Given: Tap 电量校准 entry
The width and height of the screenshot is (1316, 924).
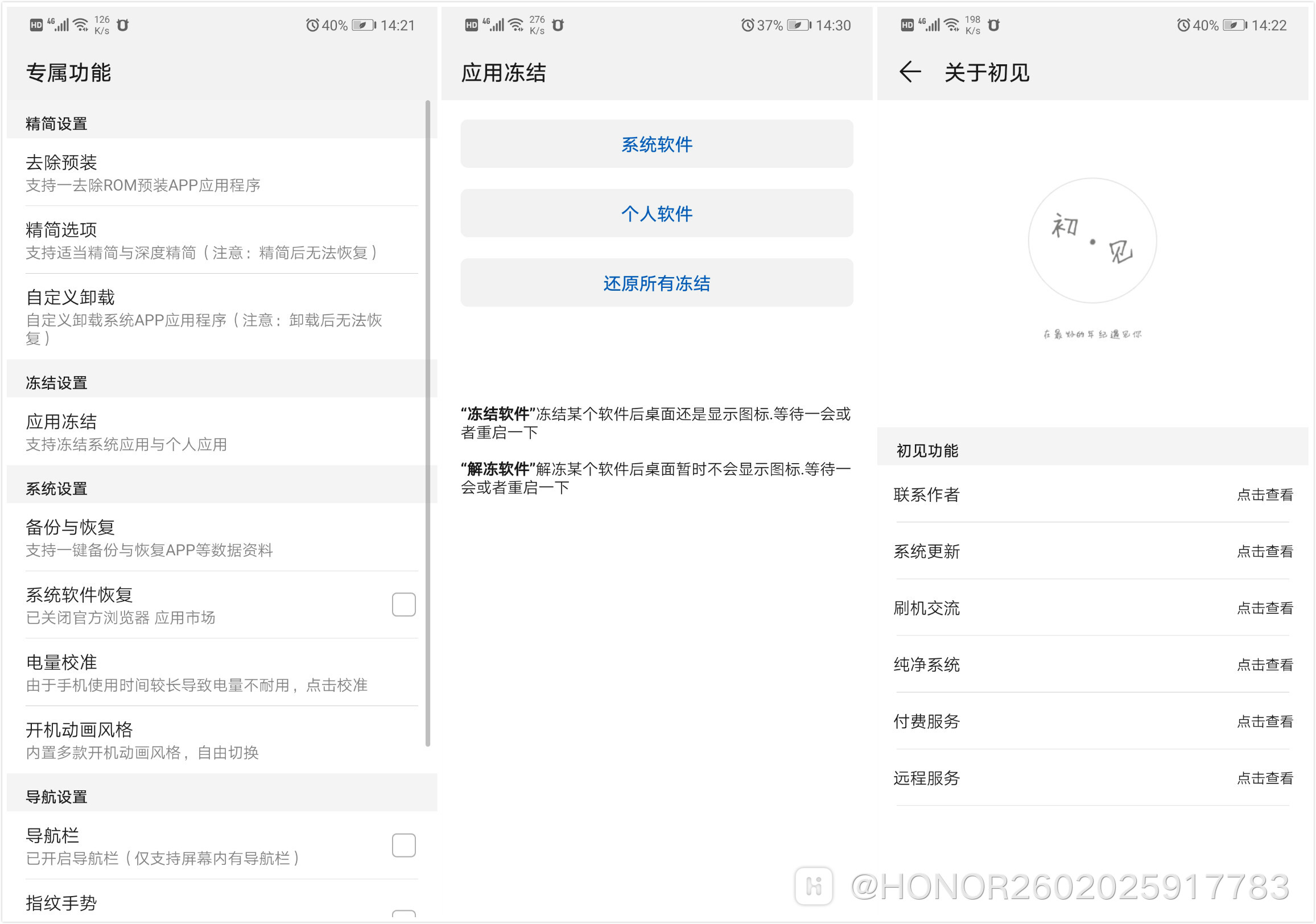Looking at the screenshot, I should pyautogui.click(x=222, y=673).
